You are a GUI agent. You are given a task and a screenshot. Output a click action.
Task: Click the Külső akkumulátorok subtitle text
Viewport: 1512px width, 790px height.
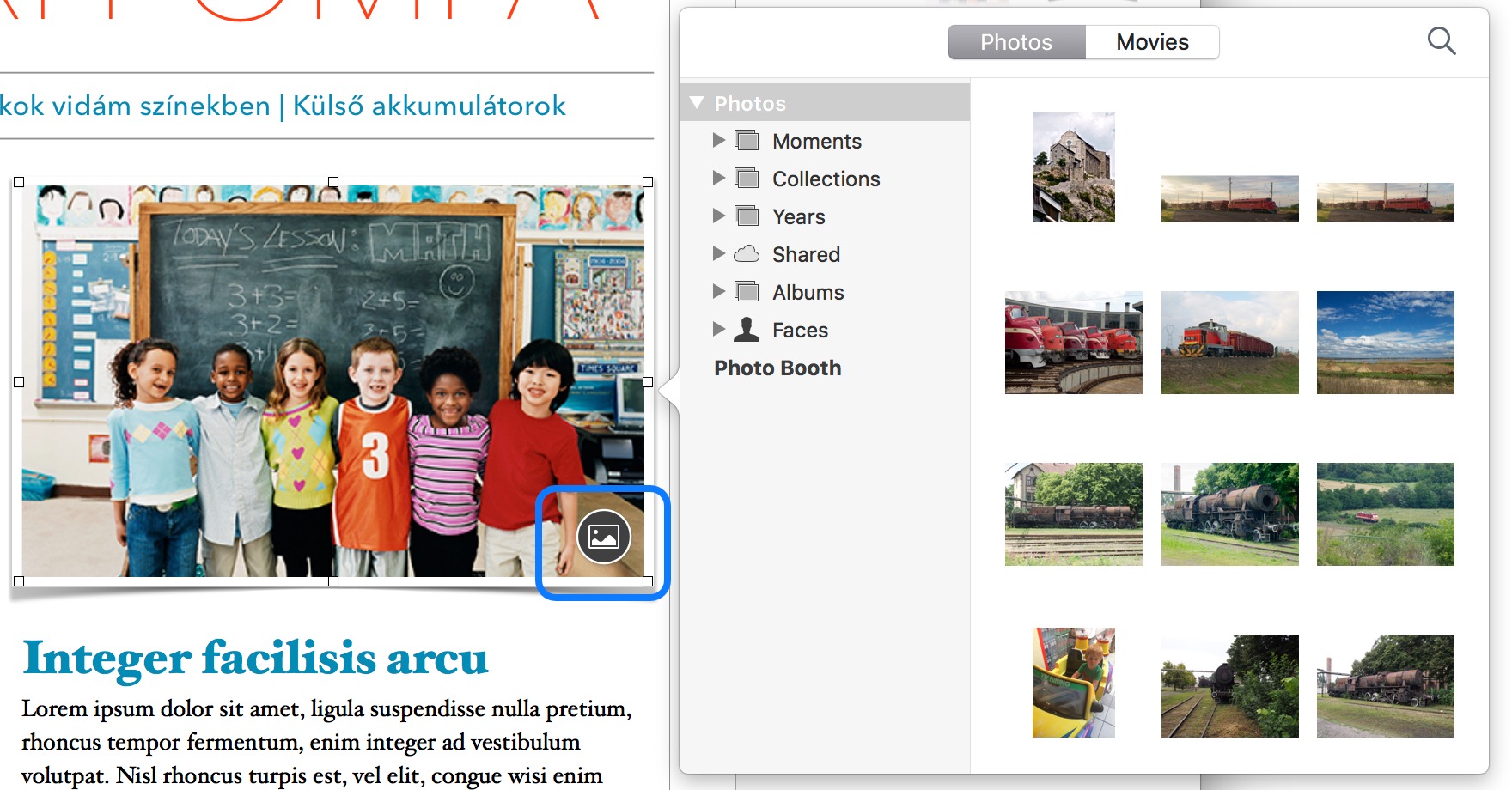(x=429, y=106)
